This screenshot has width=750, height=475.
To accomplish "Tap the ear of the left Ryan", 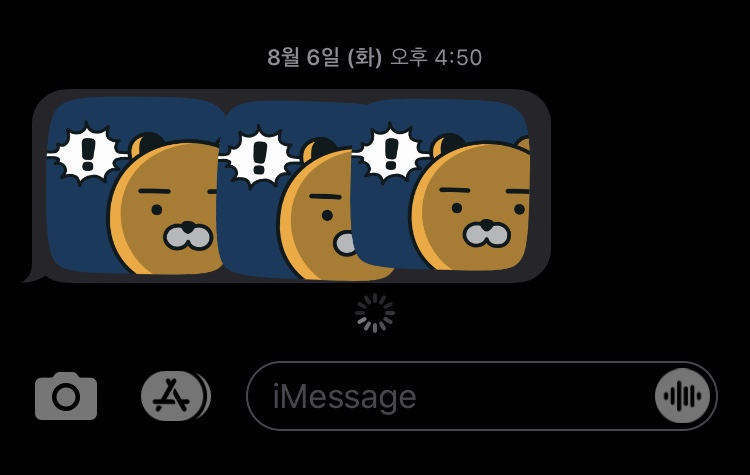I will (x=146, y=142).
